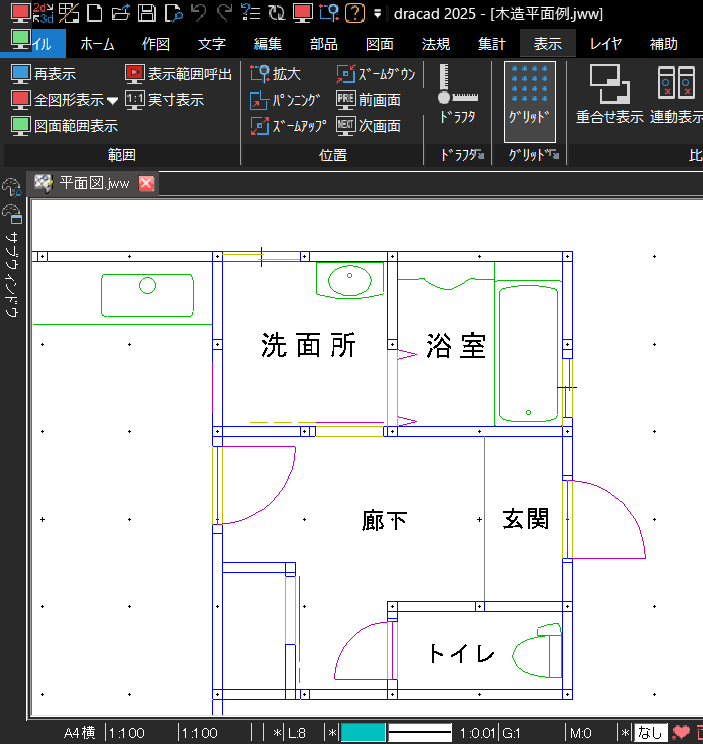
Task: Click the 洗面所 room label in drawing
Action: point(308,345)
